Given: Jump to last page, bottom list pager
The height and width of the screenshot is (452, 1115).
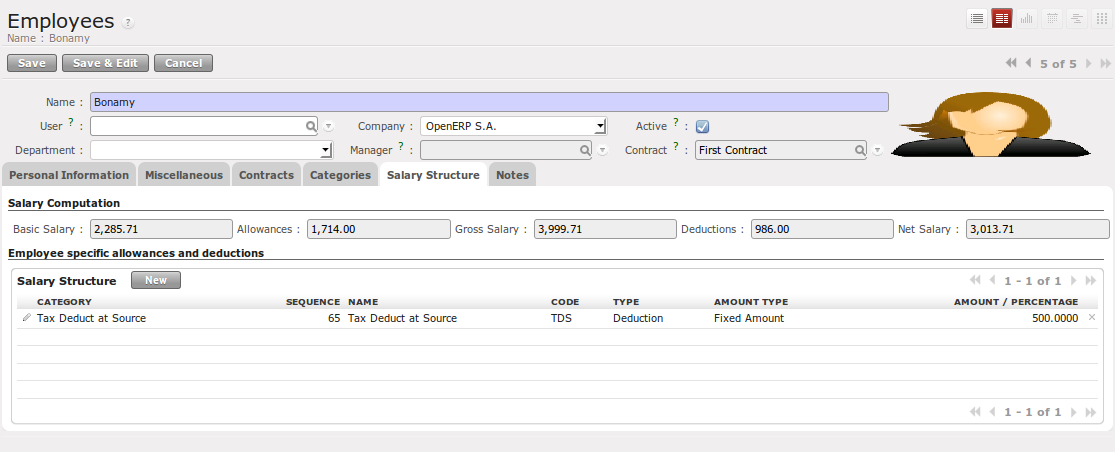Looking at the screenshot, I should tap(1090, 411).
